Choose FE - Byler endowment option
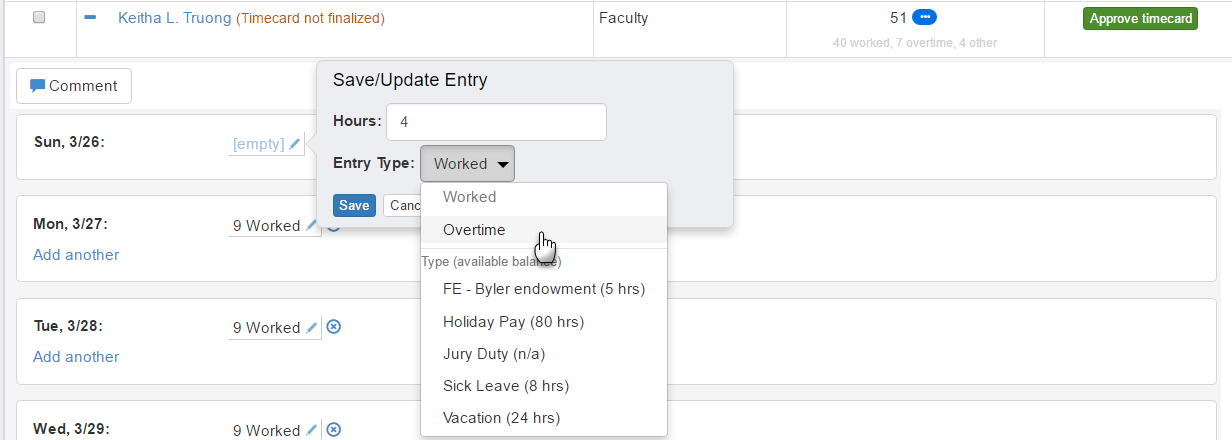Viewport: 1232px width, 440px height. (543, 289)
